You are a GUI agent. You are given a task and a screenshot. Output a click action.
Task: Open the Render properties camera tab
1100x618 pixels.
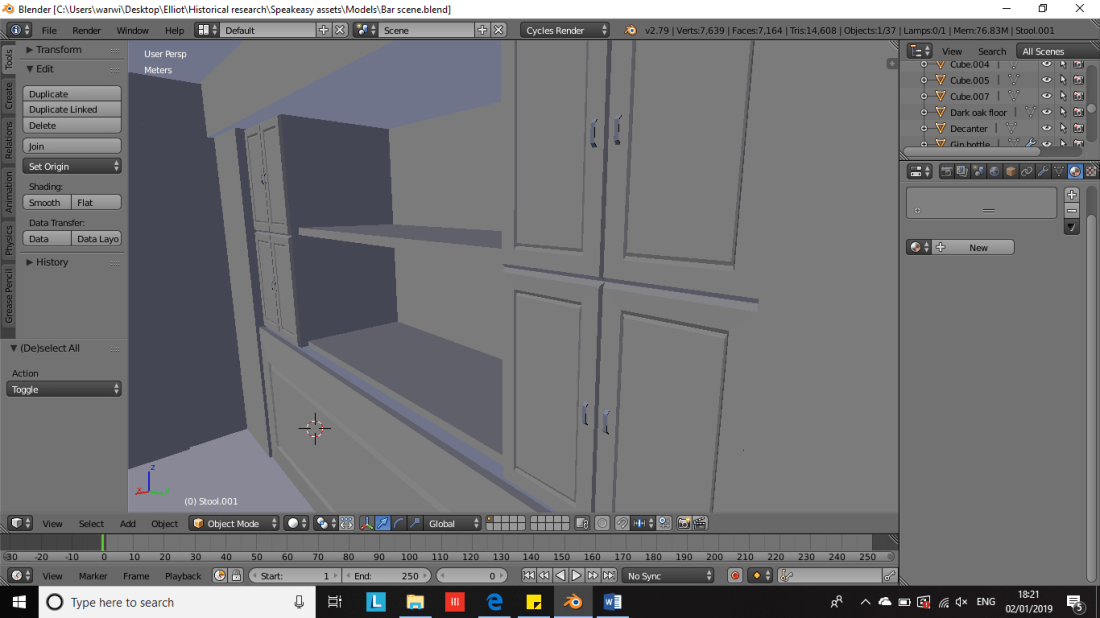[945, 171]
